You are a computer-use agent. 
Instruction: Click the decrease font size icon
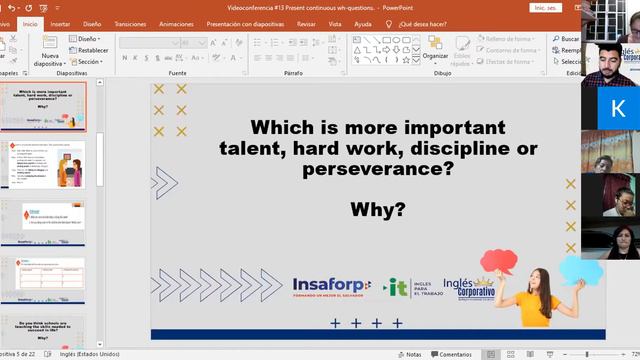click(224, 43)
